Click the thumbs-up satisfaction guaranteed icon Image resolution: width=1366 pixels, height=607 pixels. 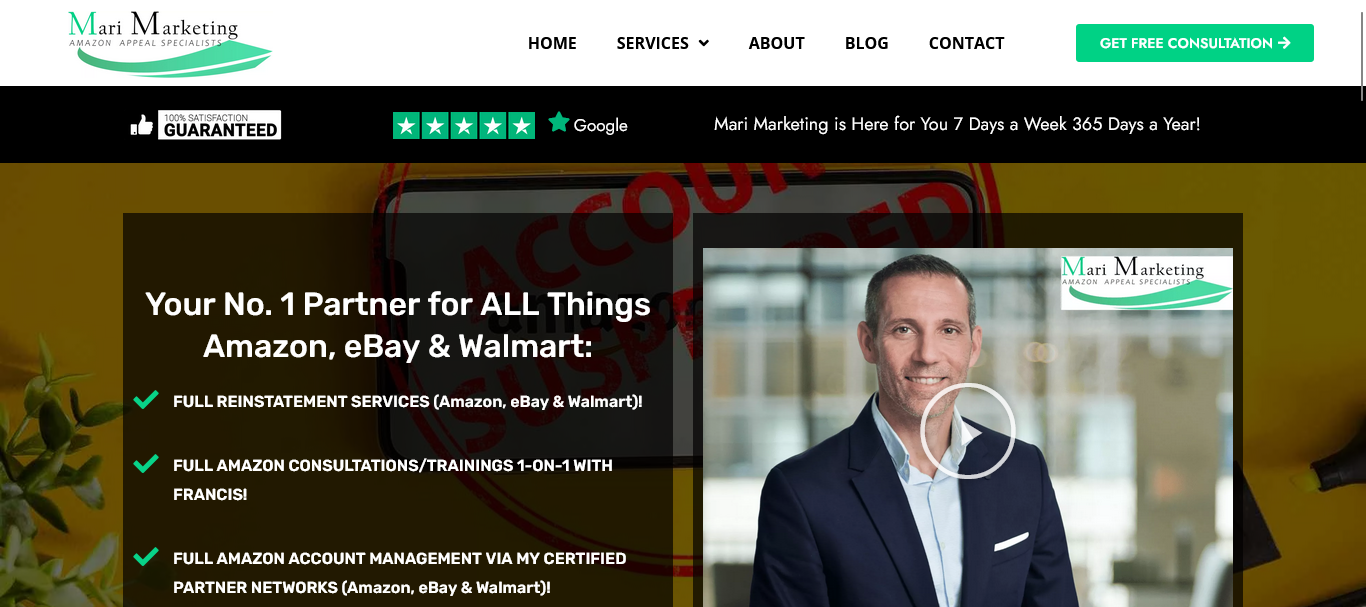point(142,125)
